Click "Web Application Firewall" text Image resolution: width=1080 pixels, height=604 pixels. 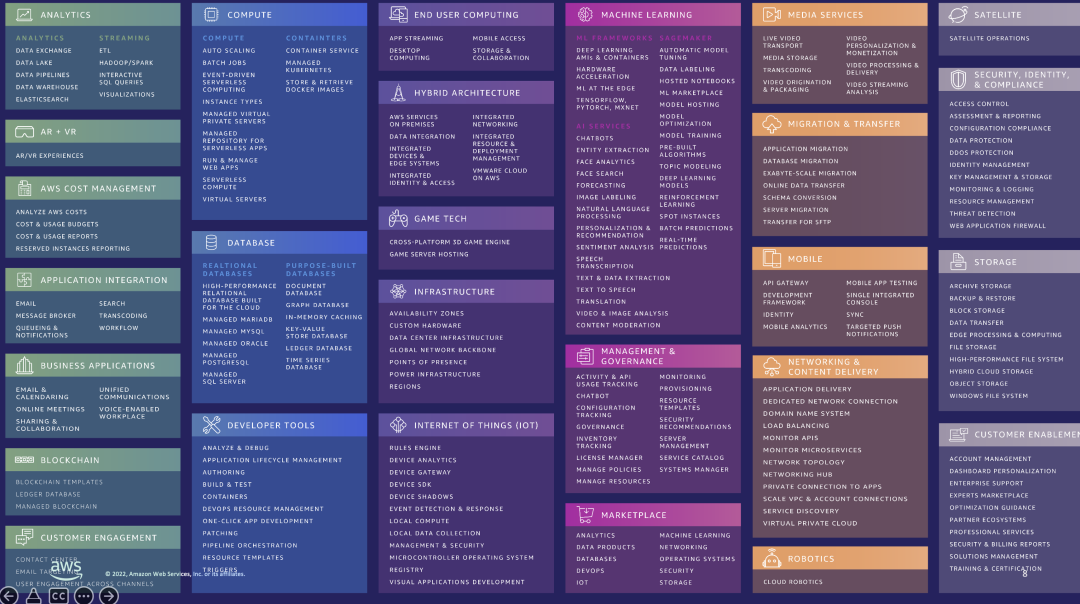997,226
